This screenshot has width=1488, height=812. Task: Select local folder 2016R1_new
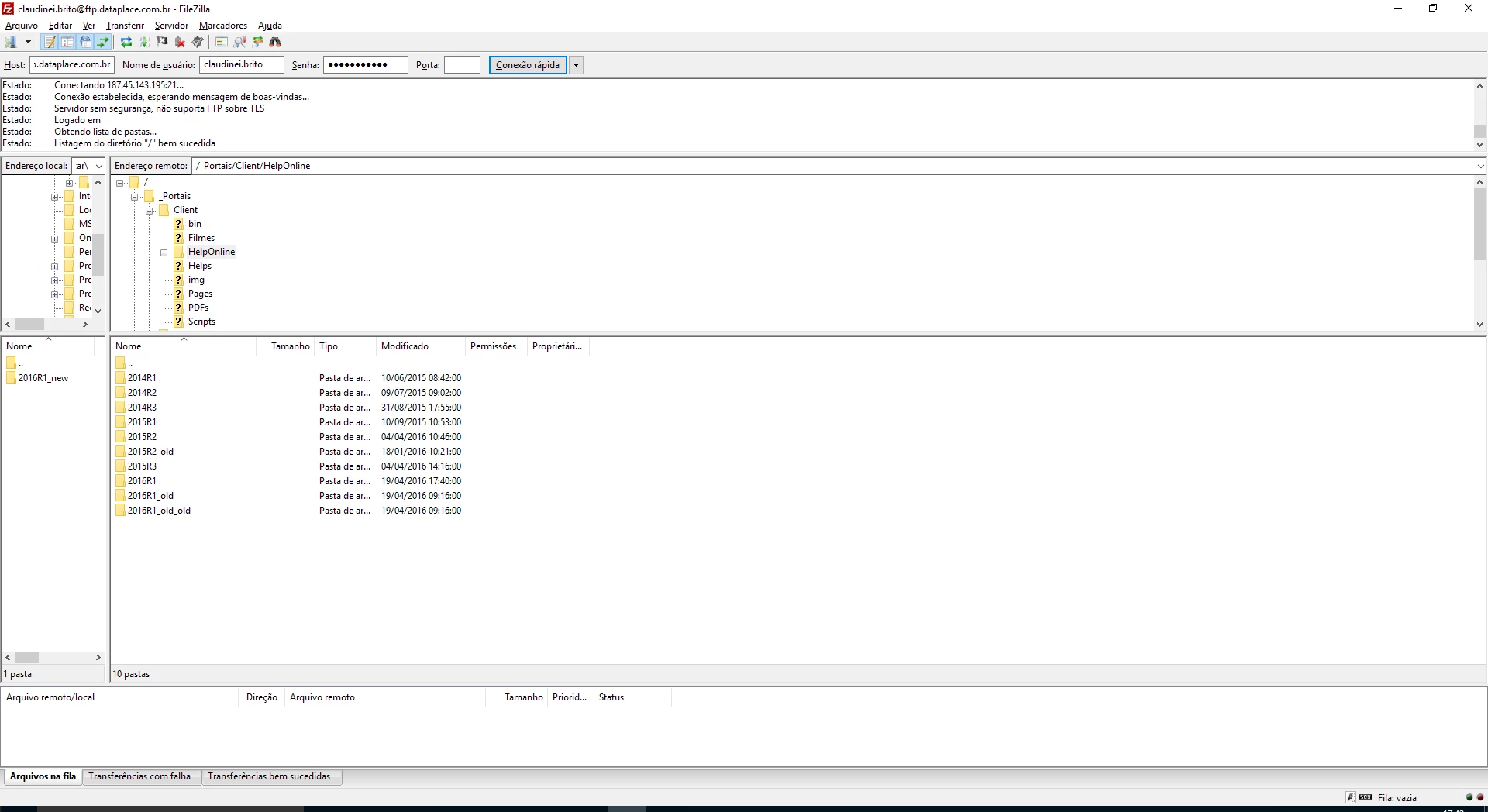click(43, 378)
